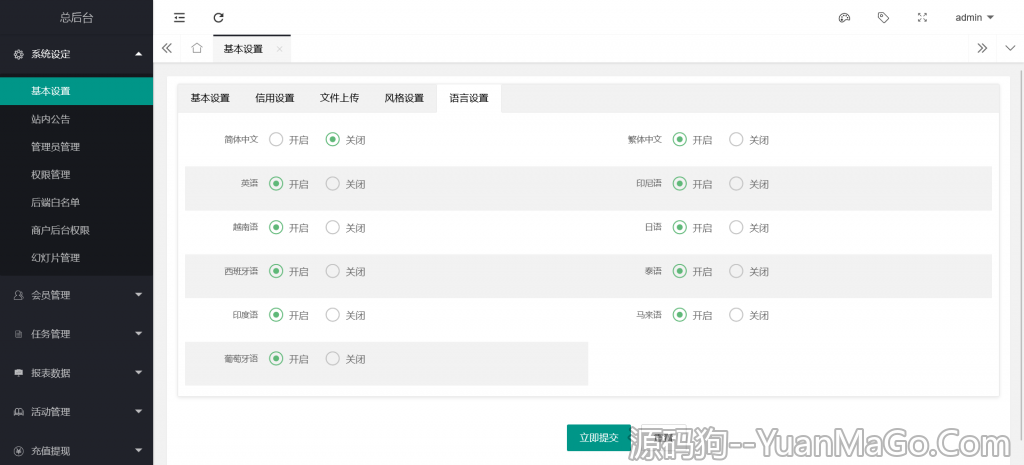Click the home tab icon

[197, 48]
